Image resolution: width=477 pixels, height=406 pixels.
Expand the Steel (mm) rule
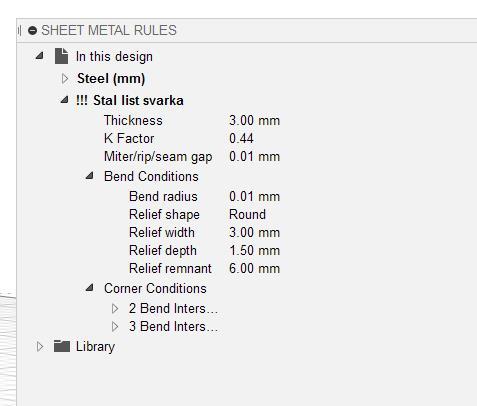click(x=65, y=79)
